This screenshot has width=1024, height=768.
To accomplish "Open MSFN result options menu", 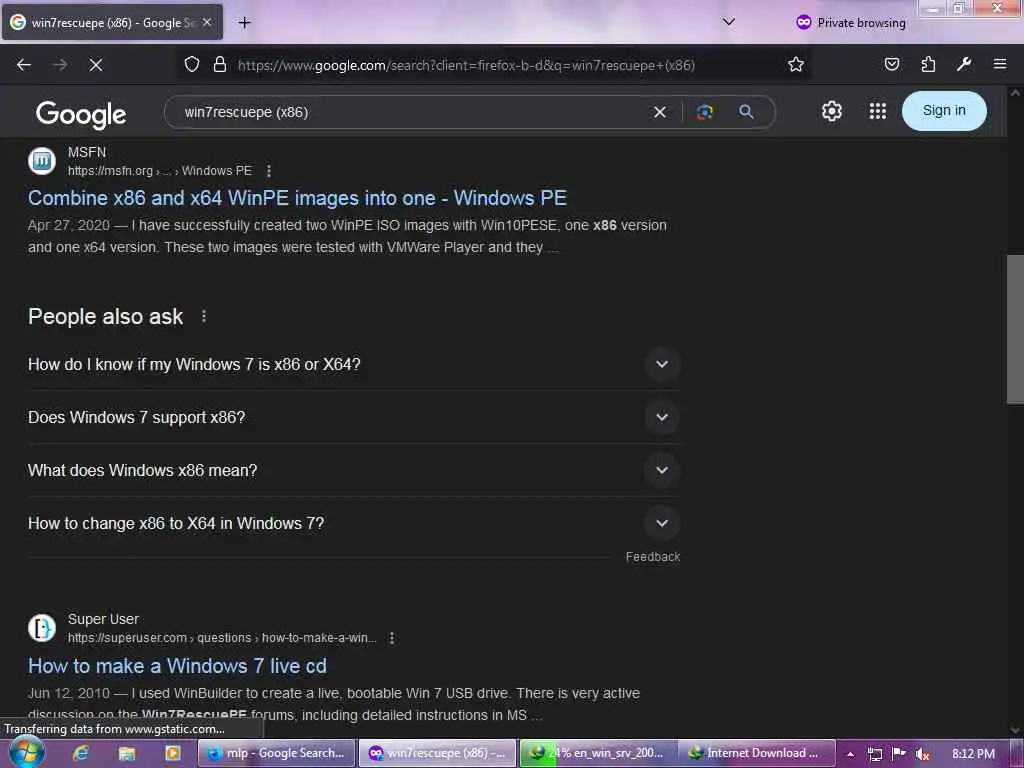I will coord(268,171).
